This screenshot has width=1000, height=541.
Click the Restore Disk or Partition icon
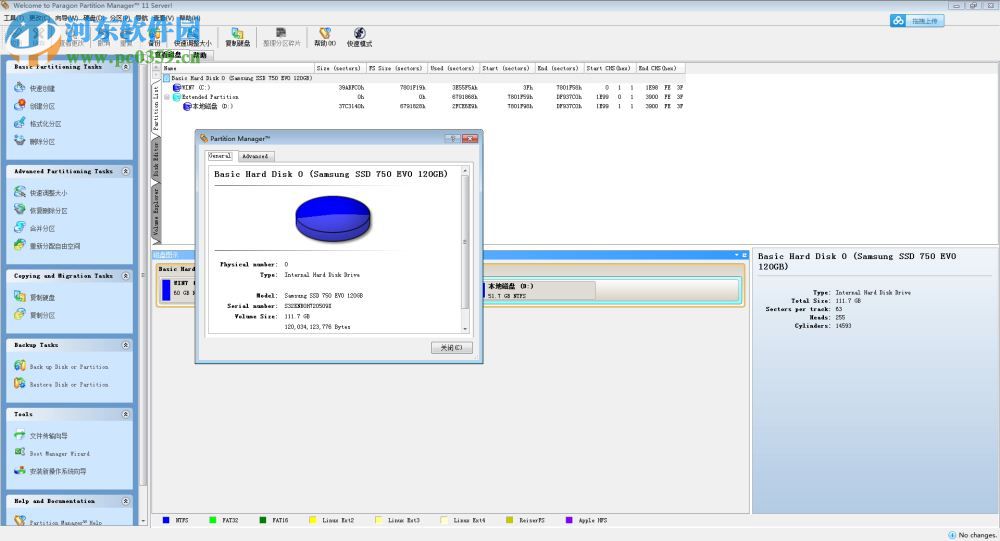coord(20,384)
